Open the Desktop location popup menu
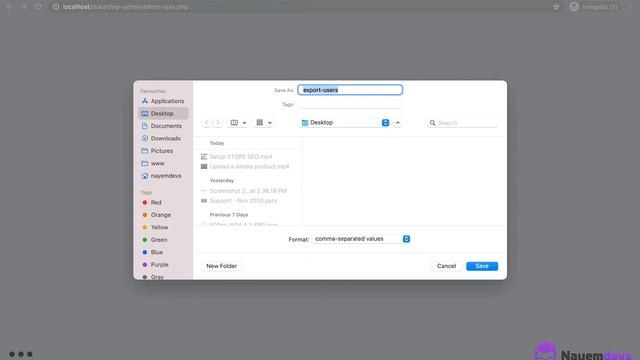Screen dimensions: 640x360 point(344,122)
